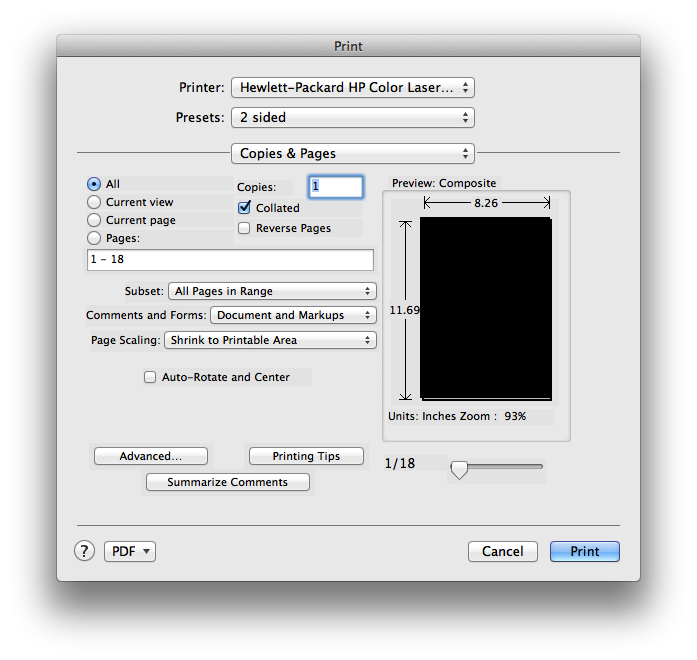Focus the Copies input field

tap(336, 187)
